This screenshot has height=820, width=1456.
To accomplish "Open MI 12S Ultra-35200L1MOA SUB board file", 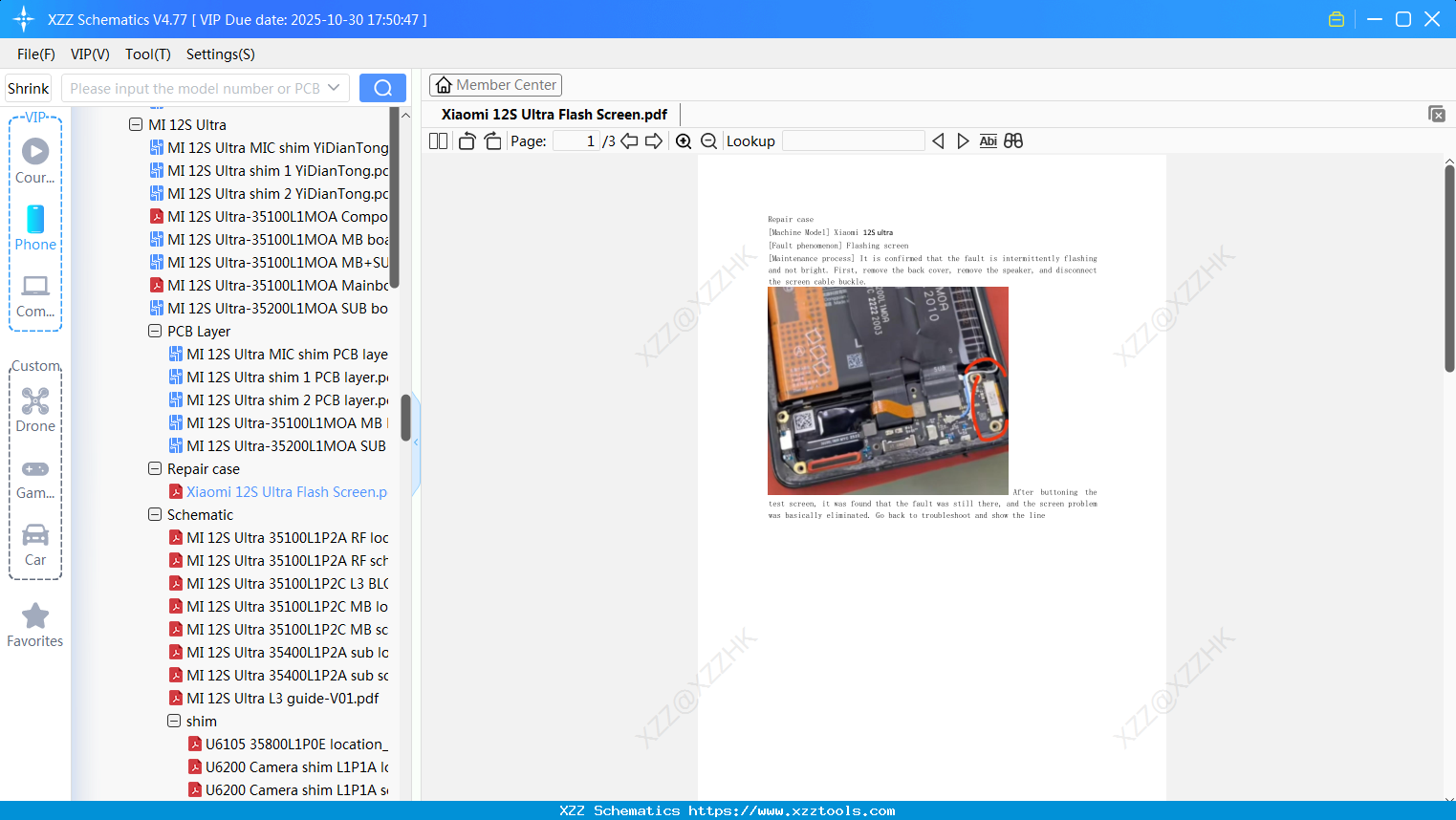I will point(277,308).
